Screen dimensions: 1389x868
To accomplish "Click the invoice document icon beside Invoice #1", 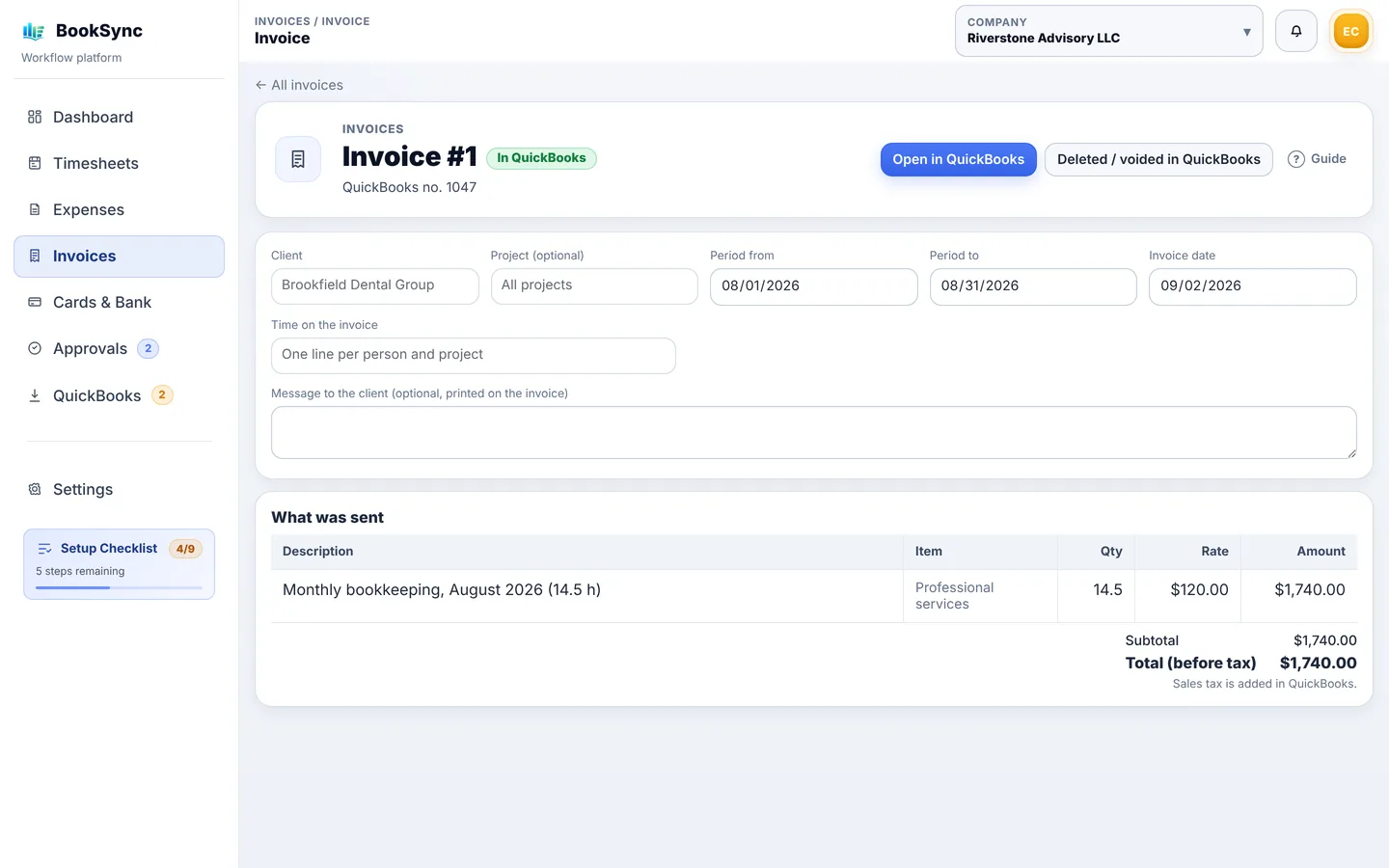I will [298, 159].
